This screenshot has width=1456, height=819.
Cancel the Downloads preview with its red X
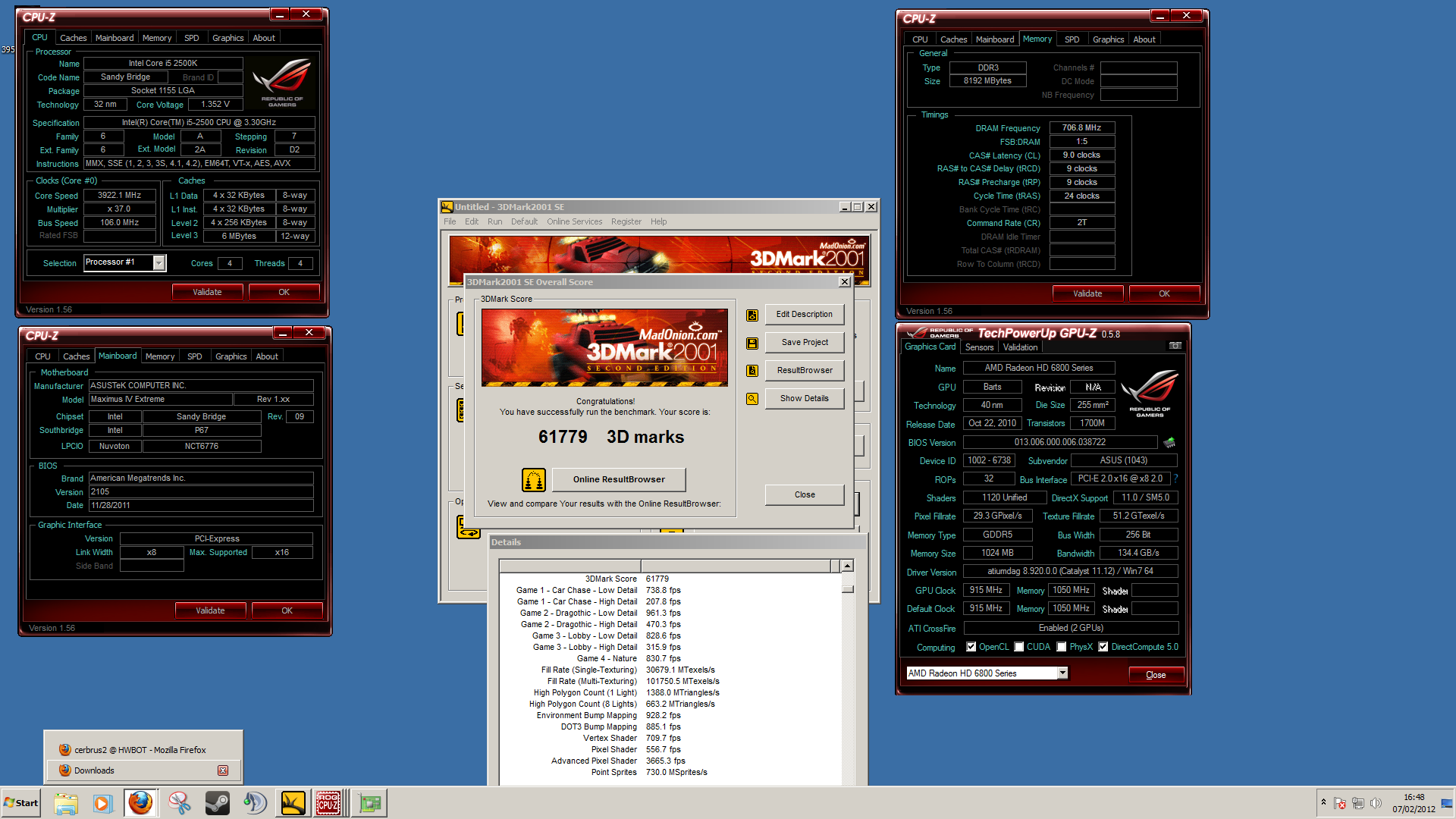[223, 770]
